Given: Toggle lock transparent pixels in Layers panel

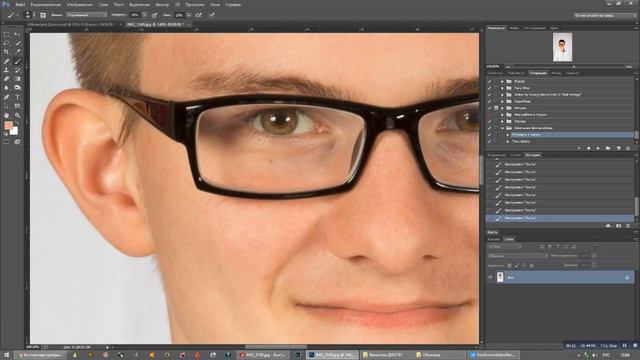Looking at the screenshot, I should click(x=509, y=266).
